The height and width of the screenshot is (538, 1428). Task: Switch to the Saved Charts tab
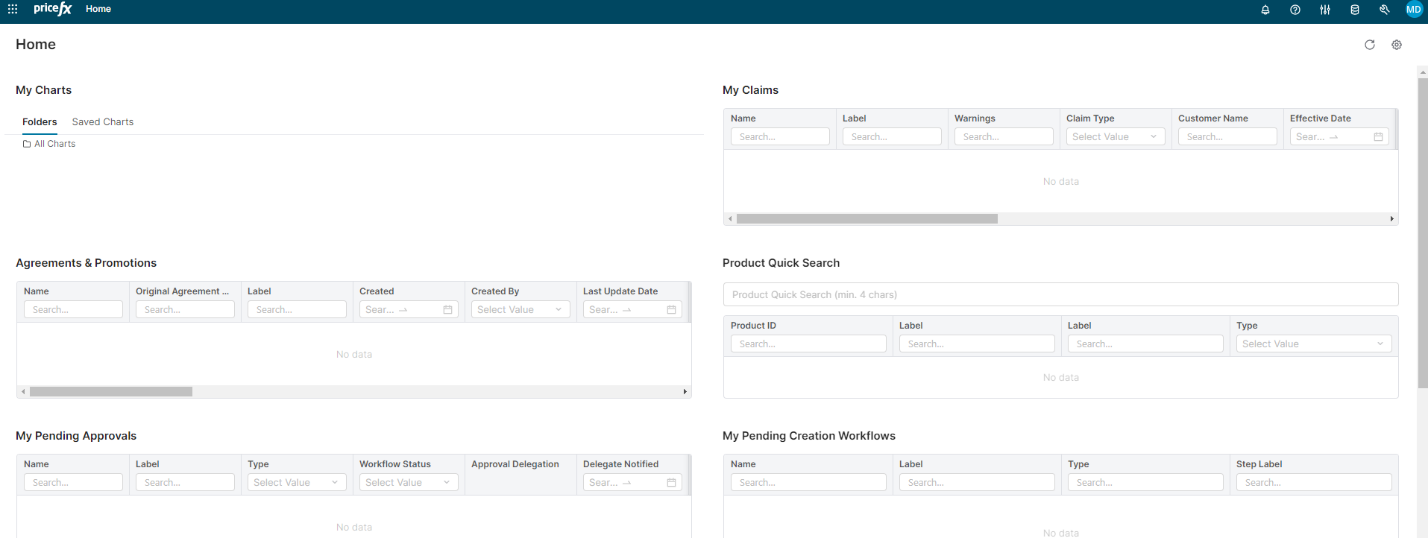(102, 122)
